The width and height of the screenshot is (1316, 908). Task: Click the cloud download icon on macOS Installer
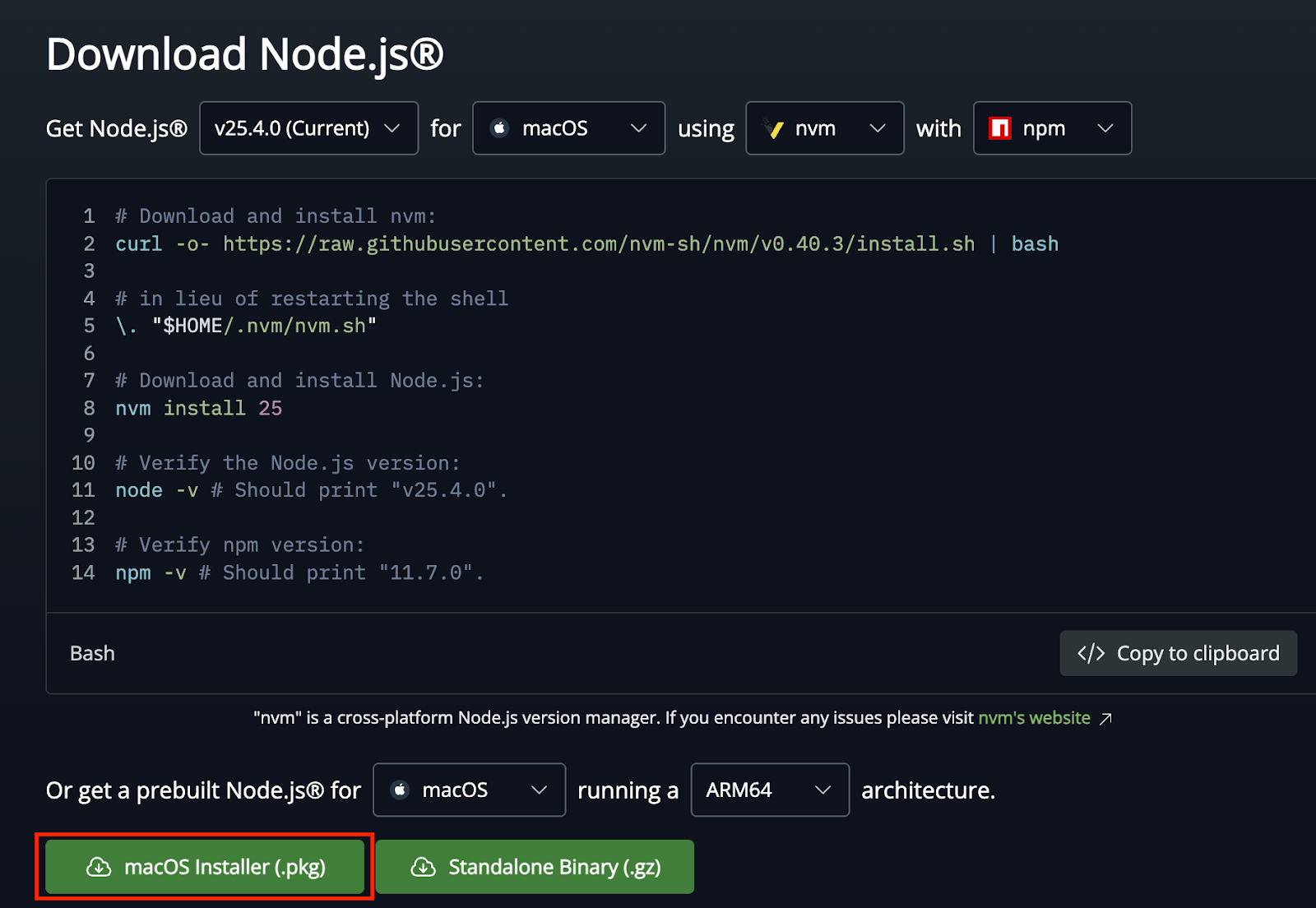[99, 867]
